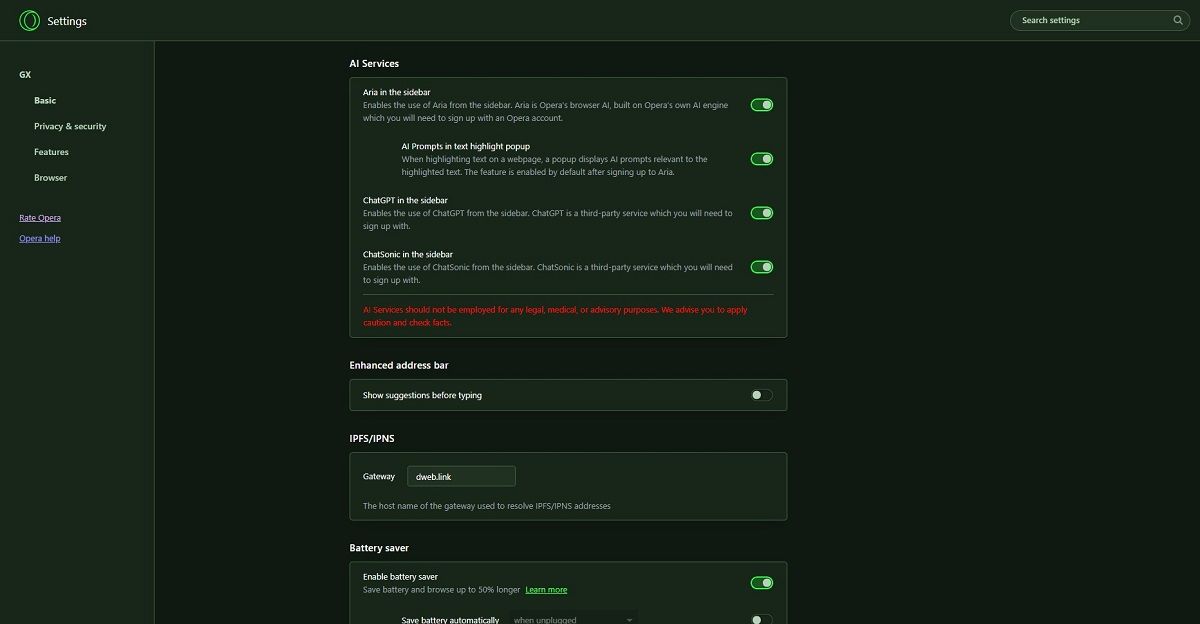Screen dimensions: 1200x624
Task: Click the Opera GX logo in the header
Action: (28, 20)
